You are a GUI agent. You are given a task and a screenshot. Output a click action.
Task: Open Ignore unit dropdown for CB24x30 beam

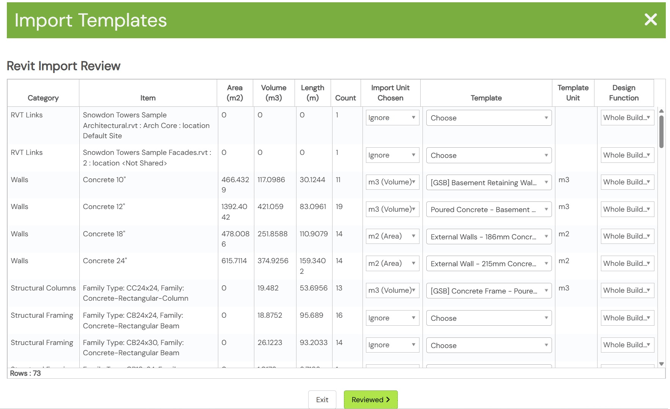[x=392, y=345]
